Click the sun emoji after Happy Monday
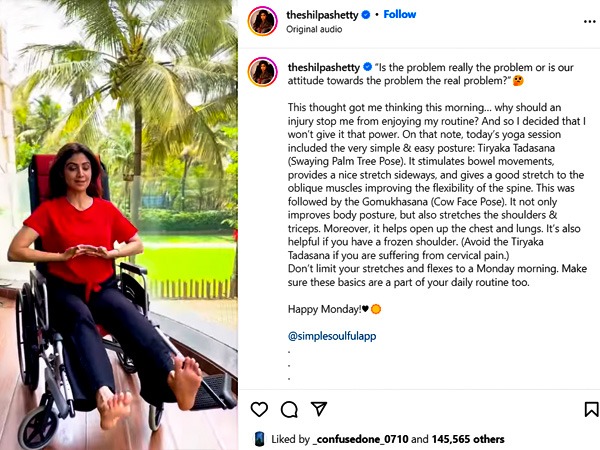Image resolution: width=600 pixels, height=450 pixels. (376, 309)
